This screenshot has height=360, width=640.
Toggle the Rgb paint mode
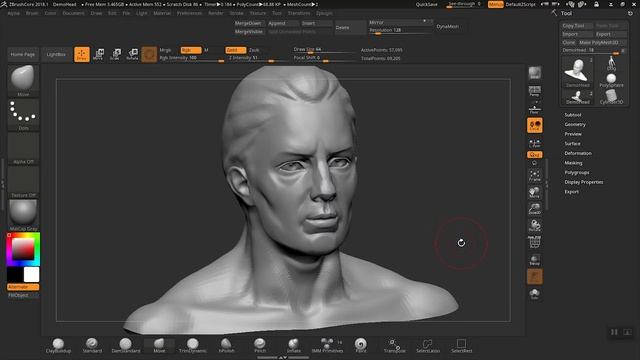point(191,50)
